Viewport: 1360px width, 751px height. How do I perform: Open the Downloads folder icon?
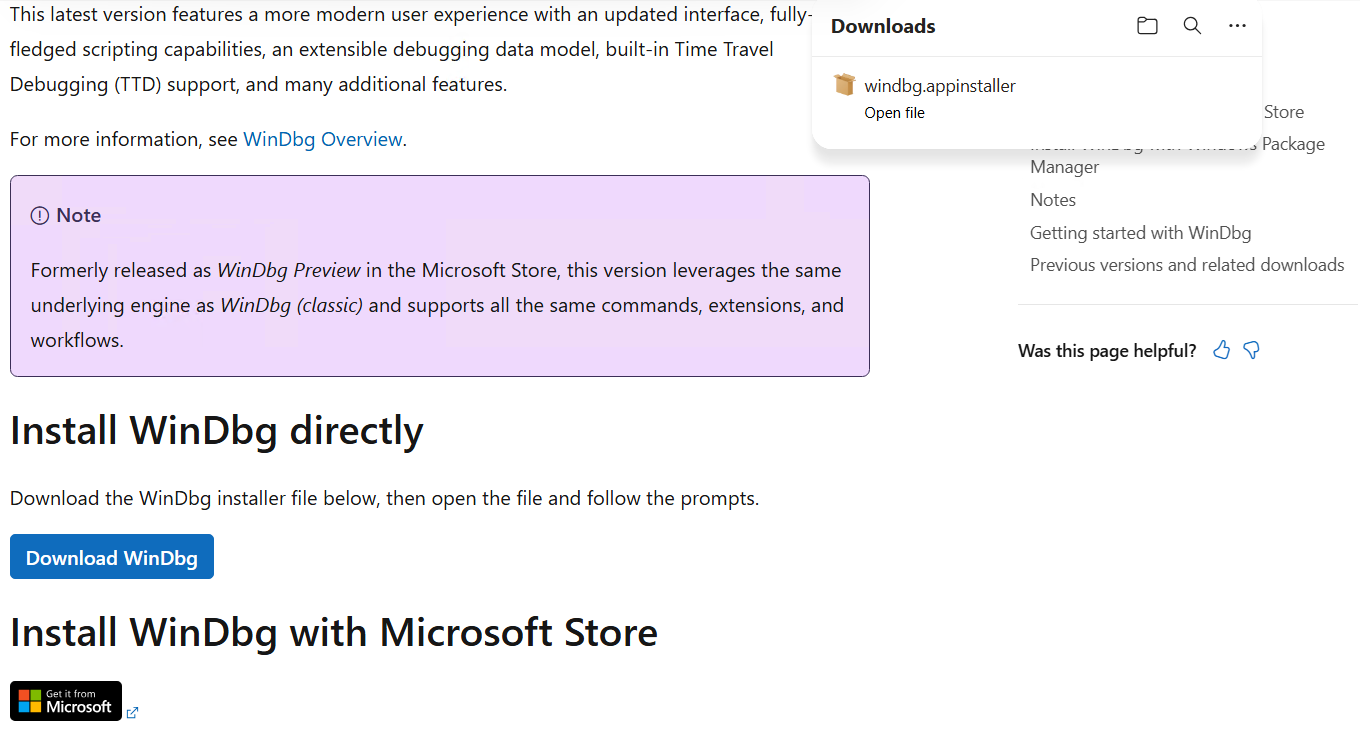coord(1147,26)
